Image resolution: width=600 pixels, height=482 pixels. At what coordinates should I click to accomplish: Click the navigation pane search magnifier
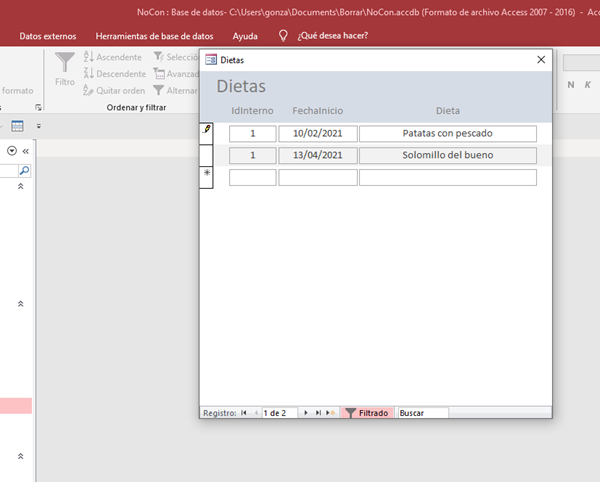click(24, 171)
